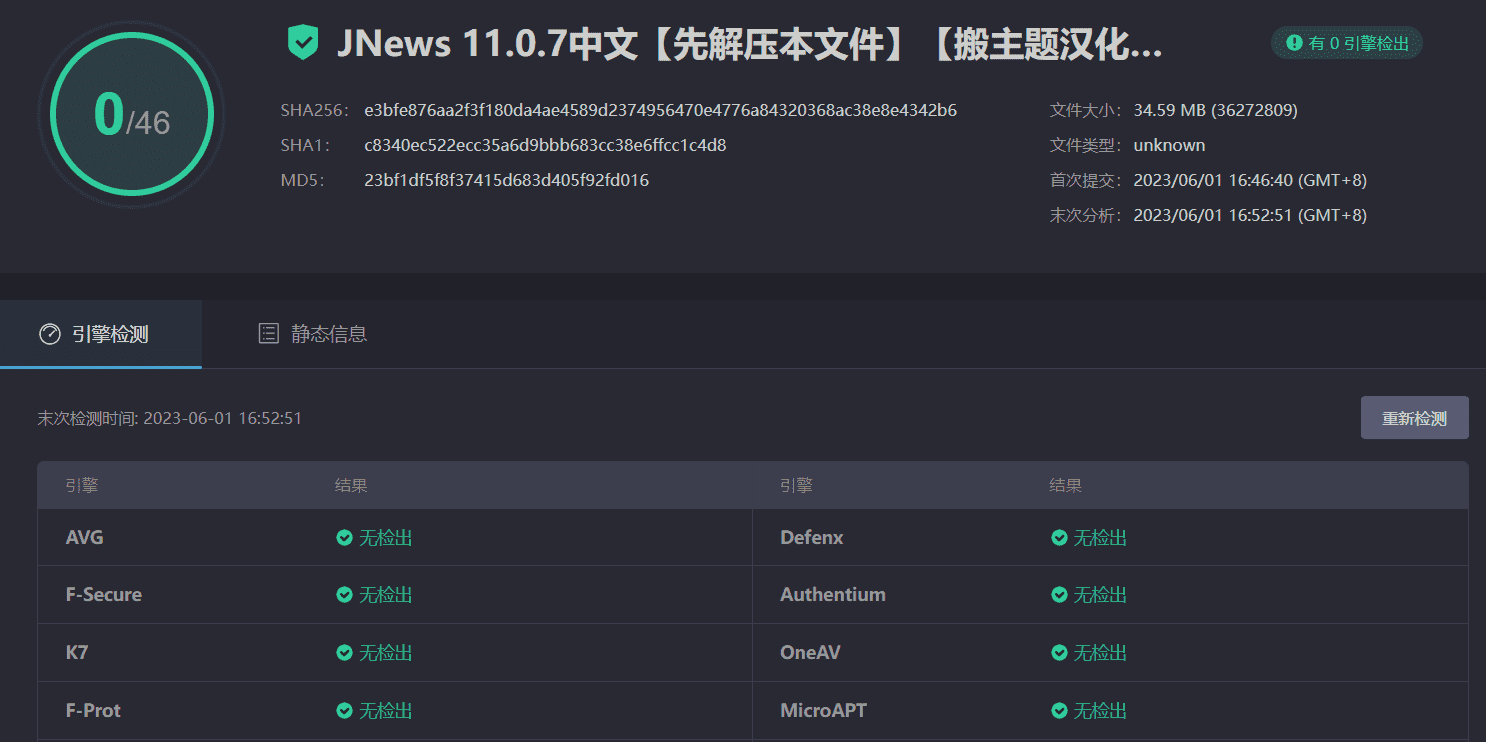Click the AVG row green check icon
Image resolution: width=1486 pixels, height=742 pixels.
[344, 538]
